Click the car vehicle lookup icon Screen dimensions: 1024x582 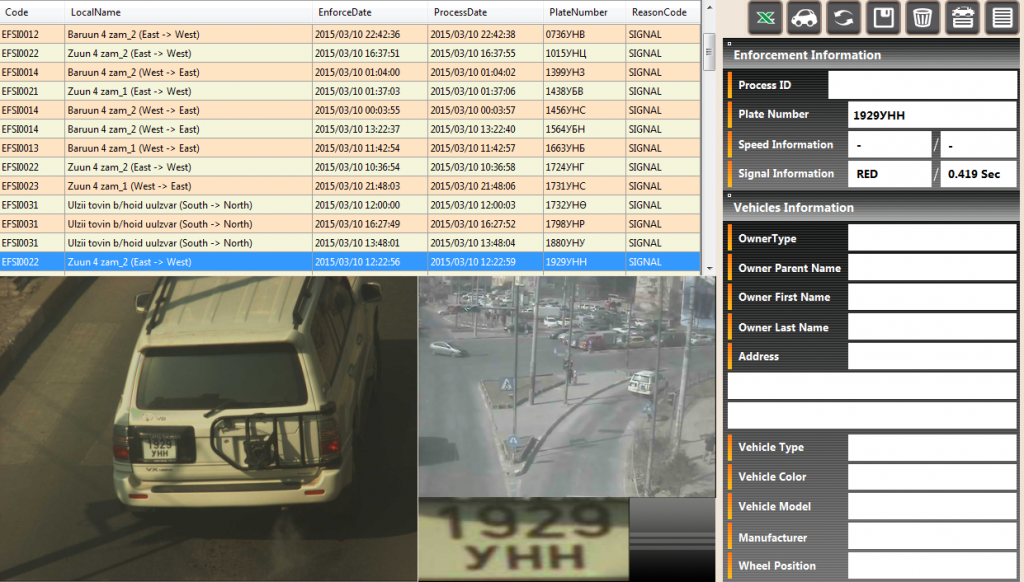tap(805, 18)
